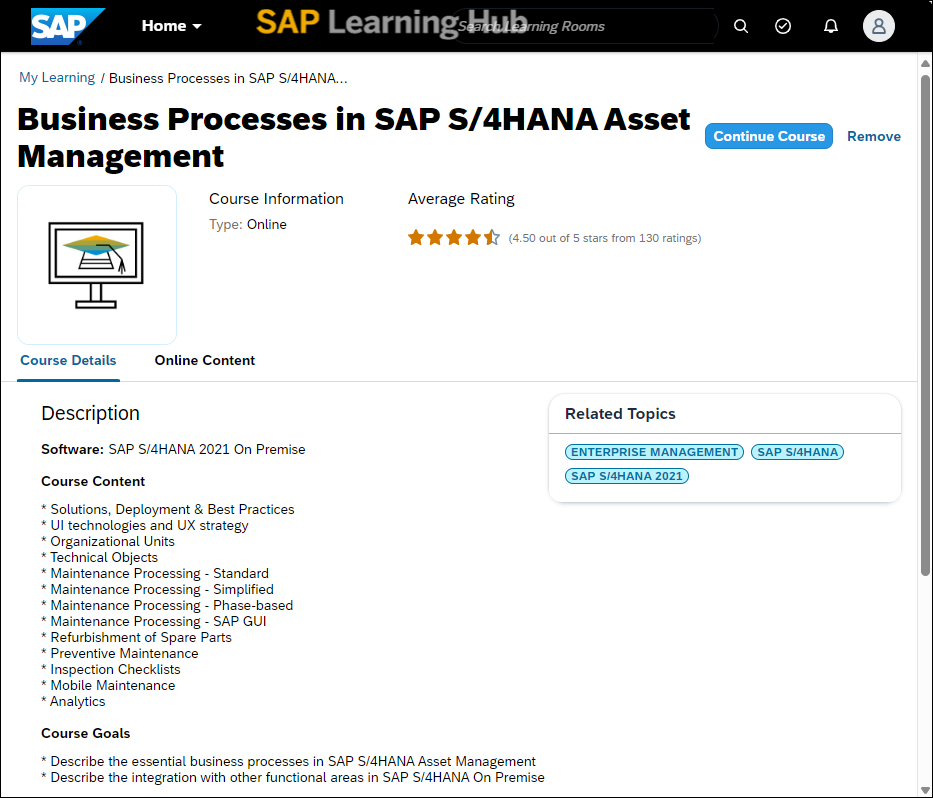Click 'Maintenance Processing - Simplified' line
This screenshot has height=798, width=933.
[x=158, y=590]
